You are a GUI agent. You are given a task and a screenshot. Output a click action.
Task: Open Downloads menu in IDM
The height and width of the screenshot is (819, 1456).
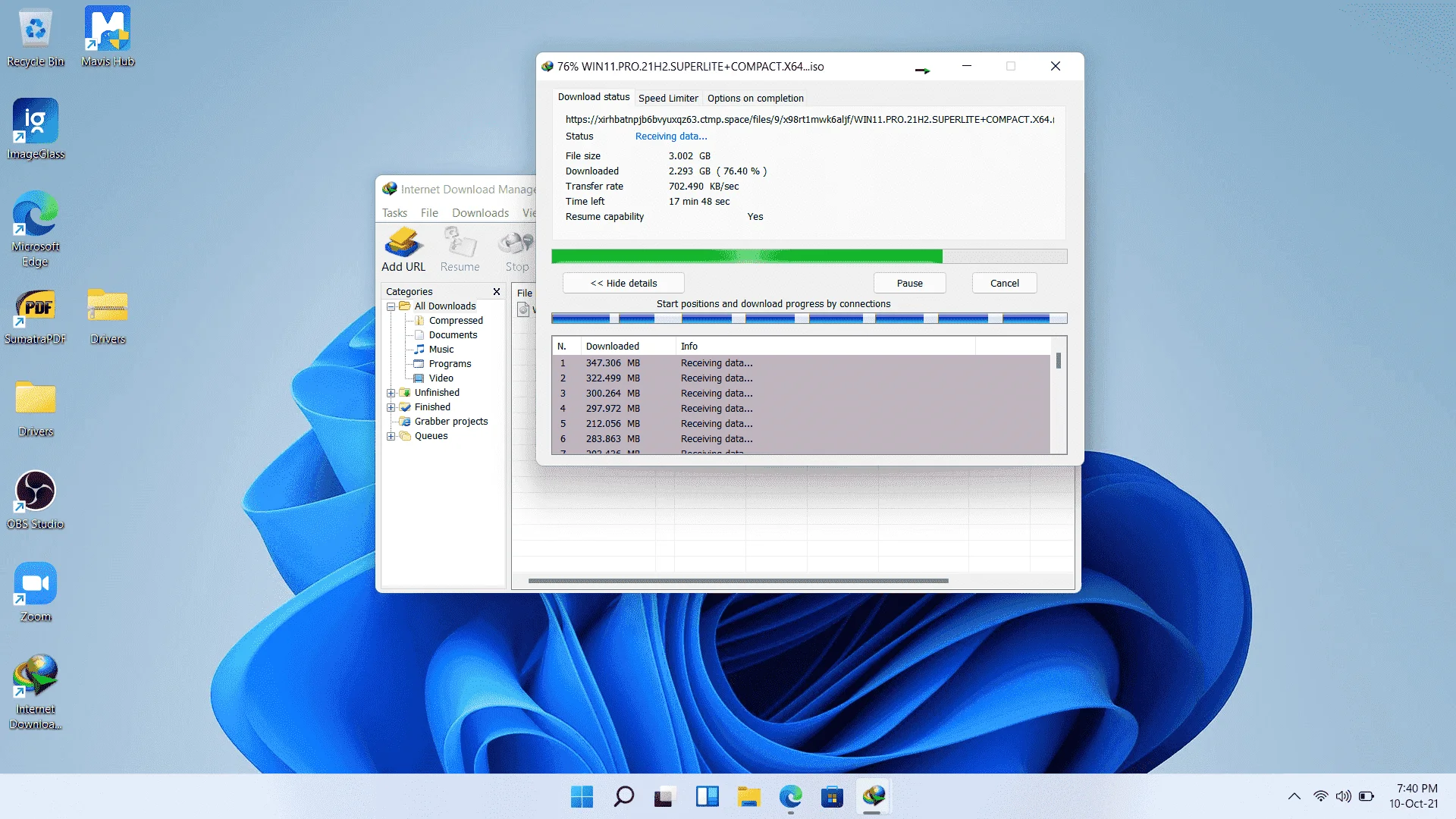pyautogui.click(x=480, y=213)
